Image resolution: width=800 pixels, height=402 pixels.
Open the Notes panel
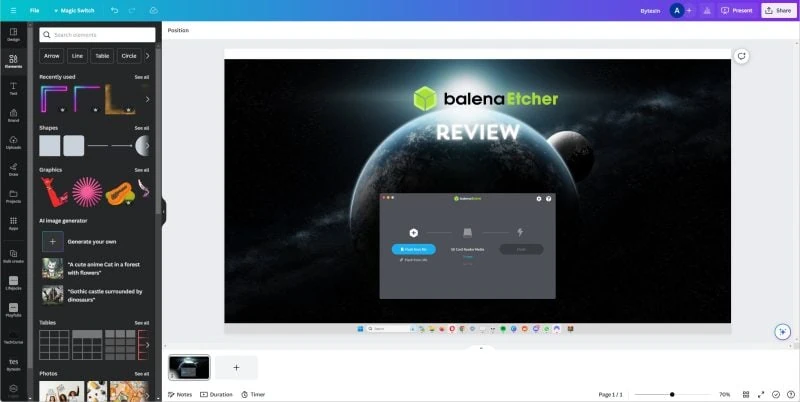click(180, 394)
